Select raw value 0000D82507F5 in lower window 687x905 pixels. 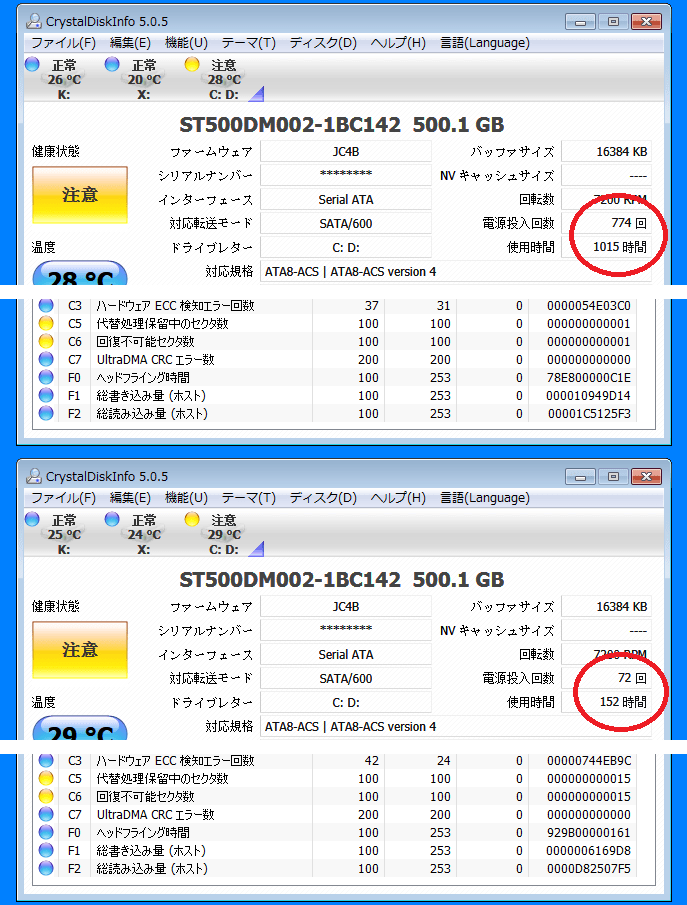(x=589, y=868)
